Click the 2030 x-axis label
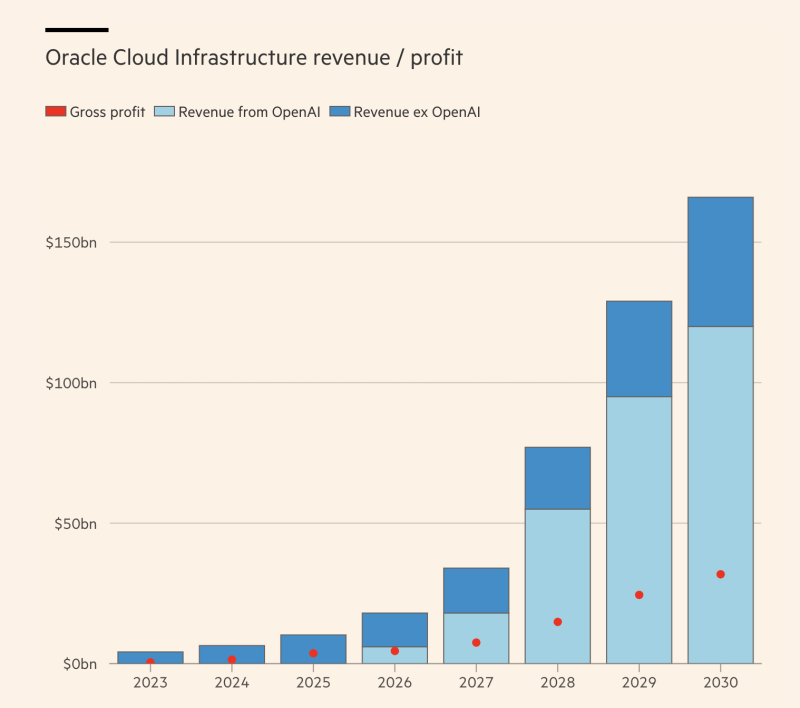800x708 pixels. (720, 682)
